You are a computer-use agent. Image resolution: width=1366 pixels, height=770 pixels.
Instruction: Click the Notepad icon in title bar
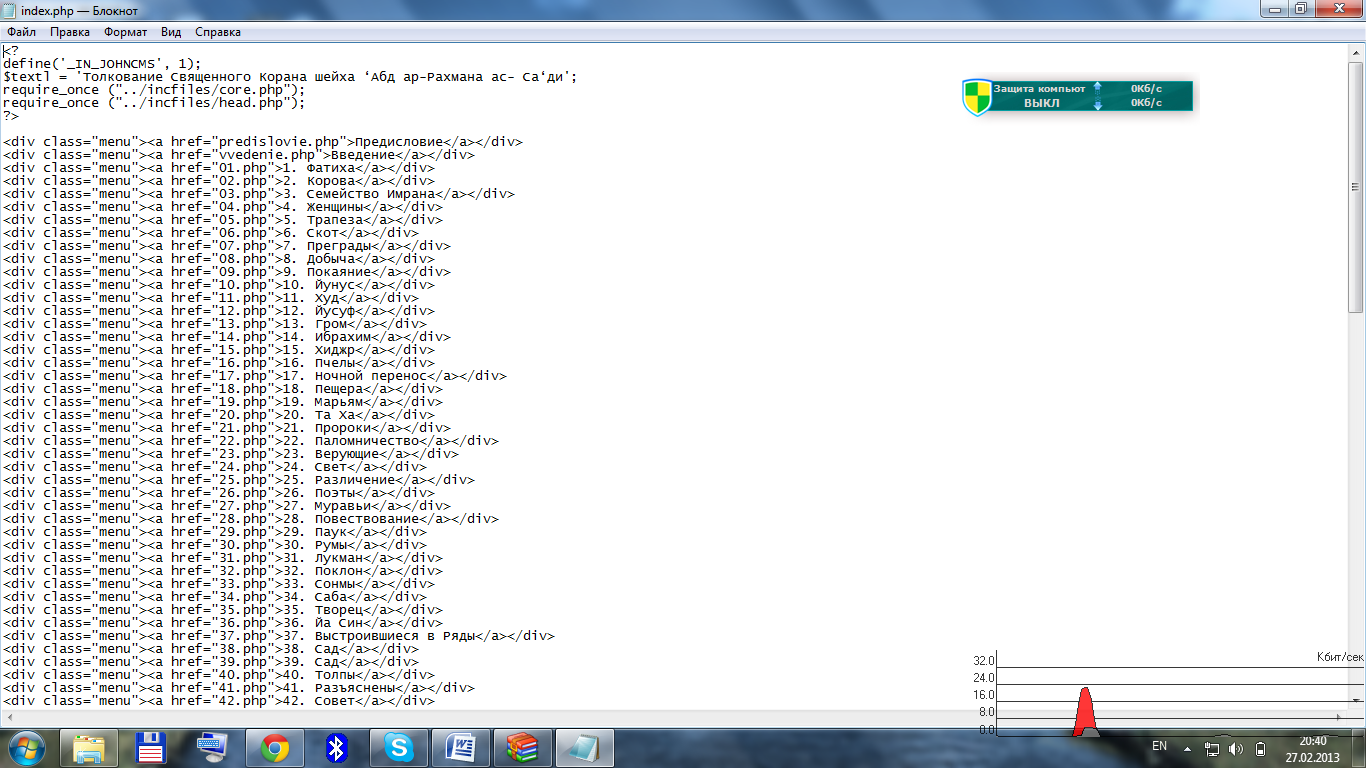pyautogui.click(x=10, y=10)
